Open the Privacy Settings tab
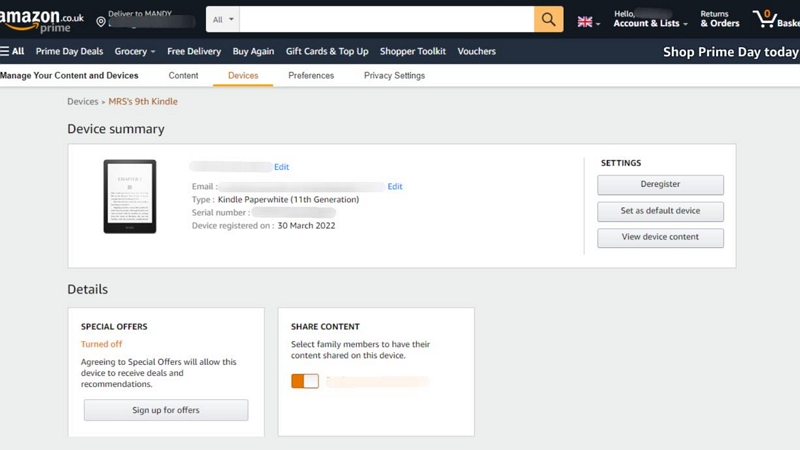Image resolution: width=800 pixels, height=450 pixels. [394, 76]
